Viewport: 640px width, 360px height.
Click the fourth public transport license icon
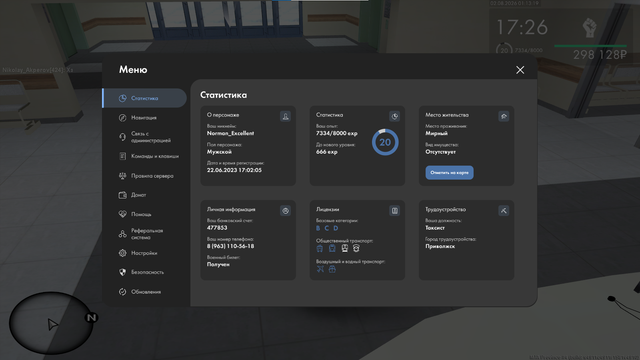tap(356, 248)
